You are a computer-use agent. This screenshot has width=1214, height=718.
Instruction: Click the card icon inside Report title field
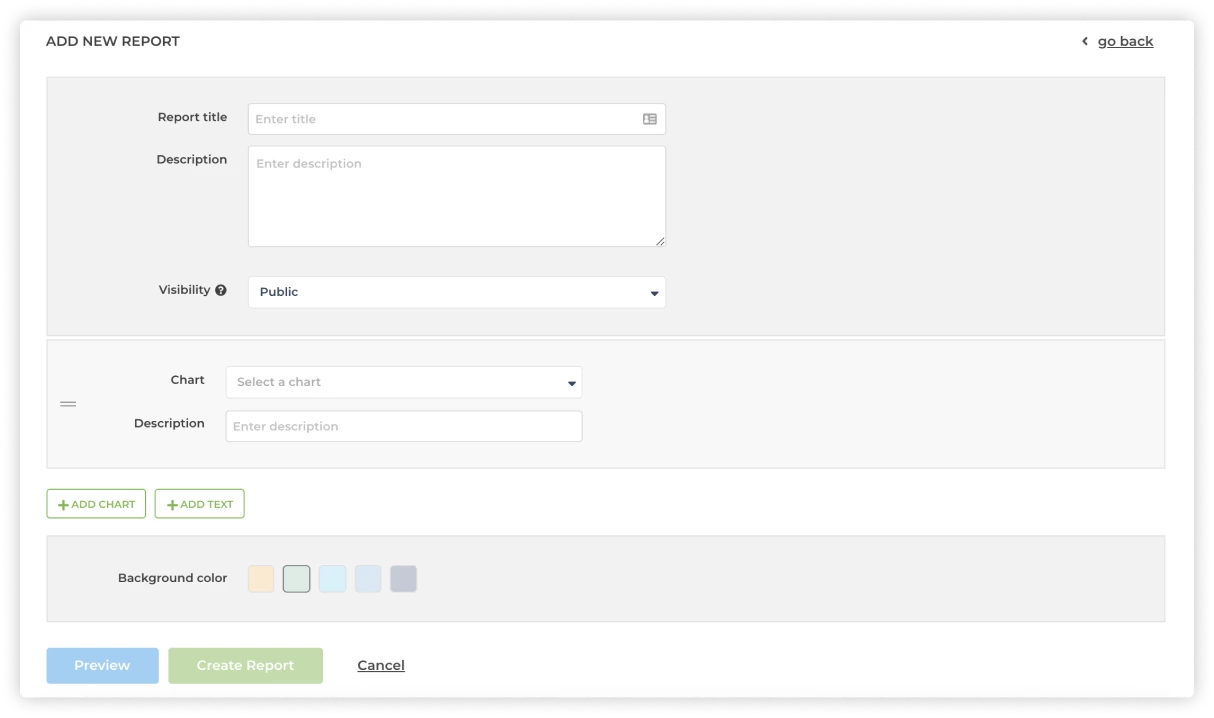coord(650,119)
